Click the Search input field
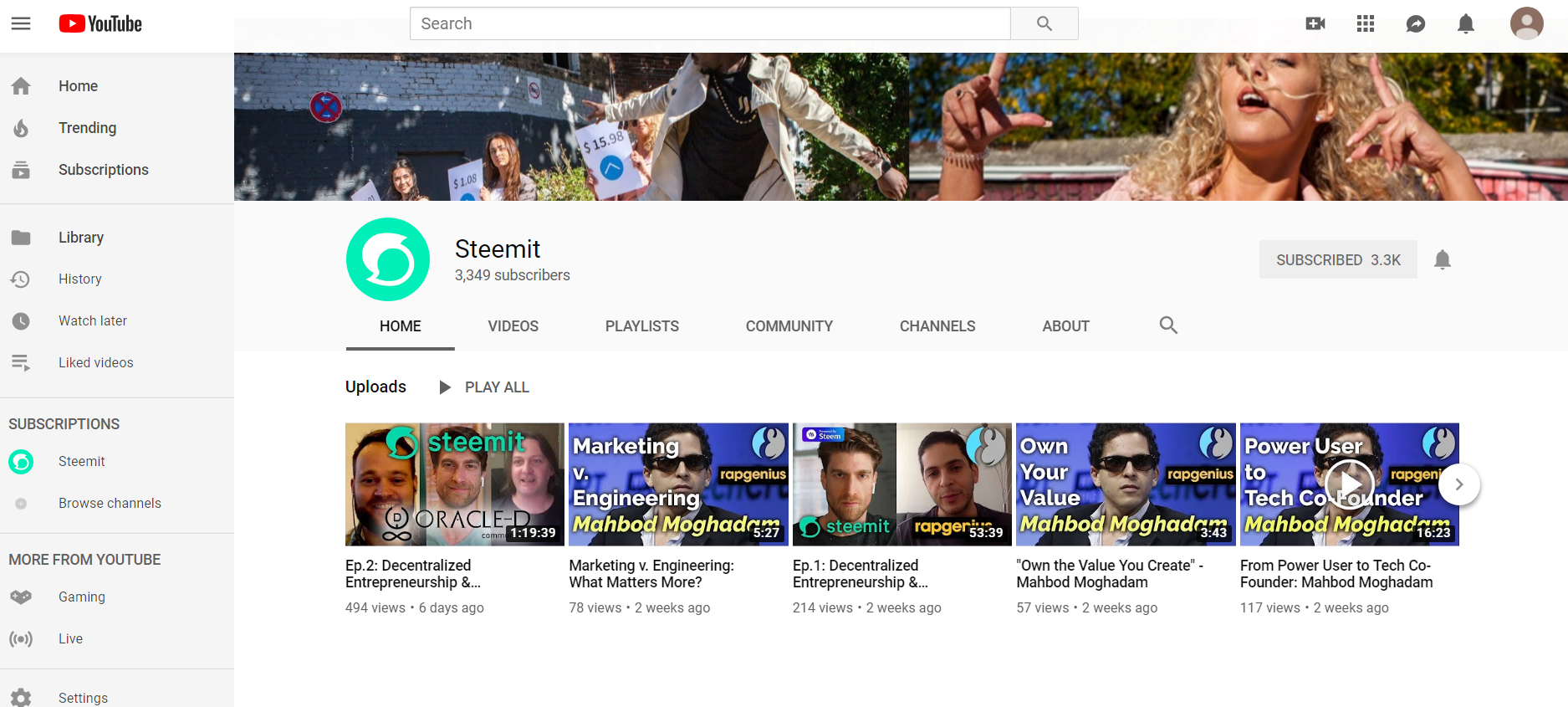 (x=710, y=23)
